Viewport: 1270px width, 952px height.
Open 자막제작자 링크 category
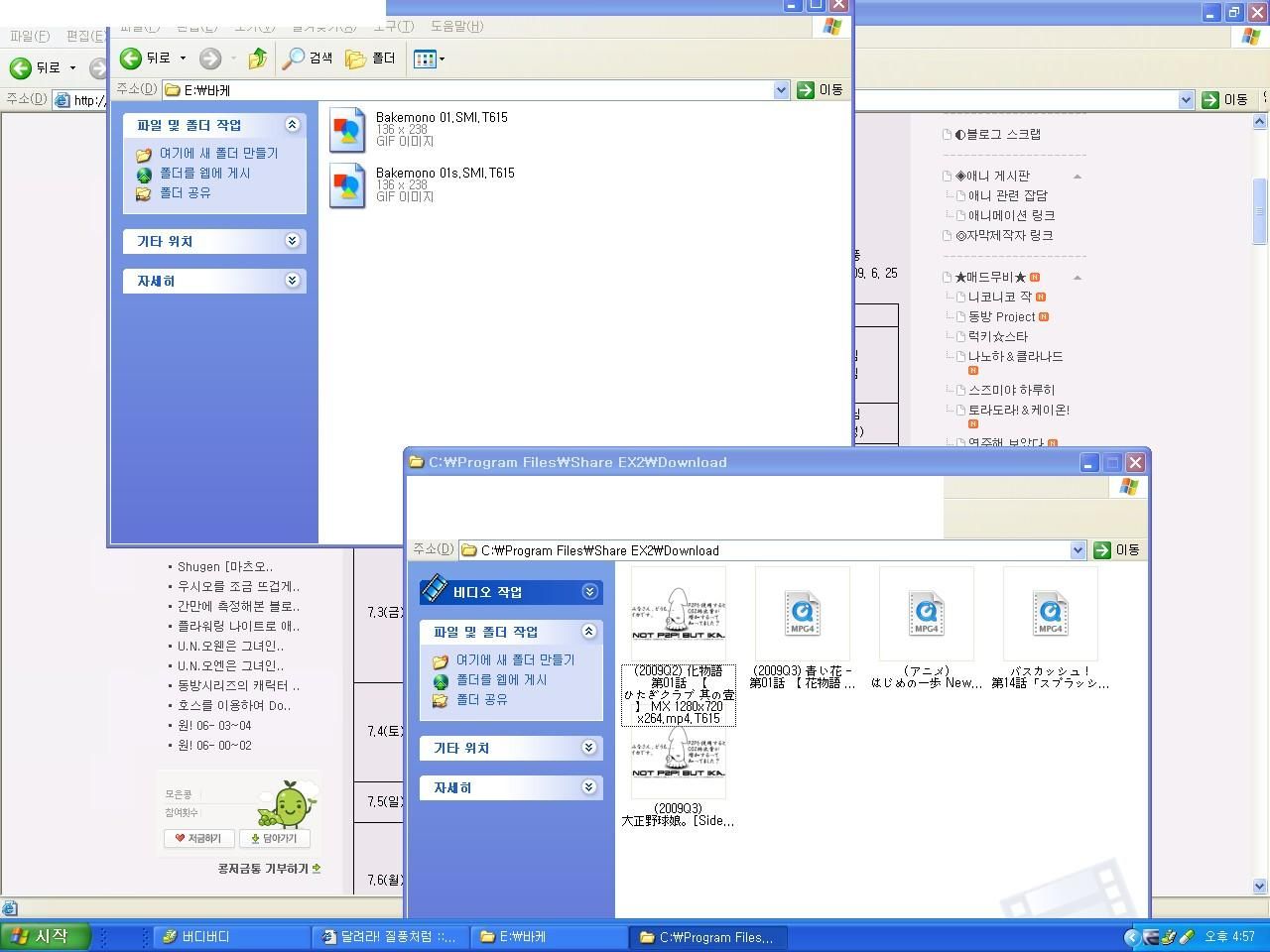click(1003, 236)
